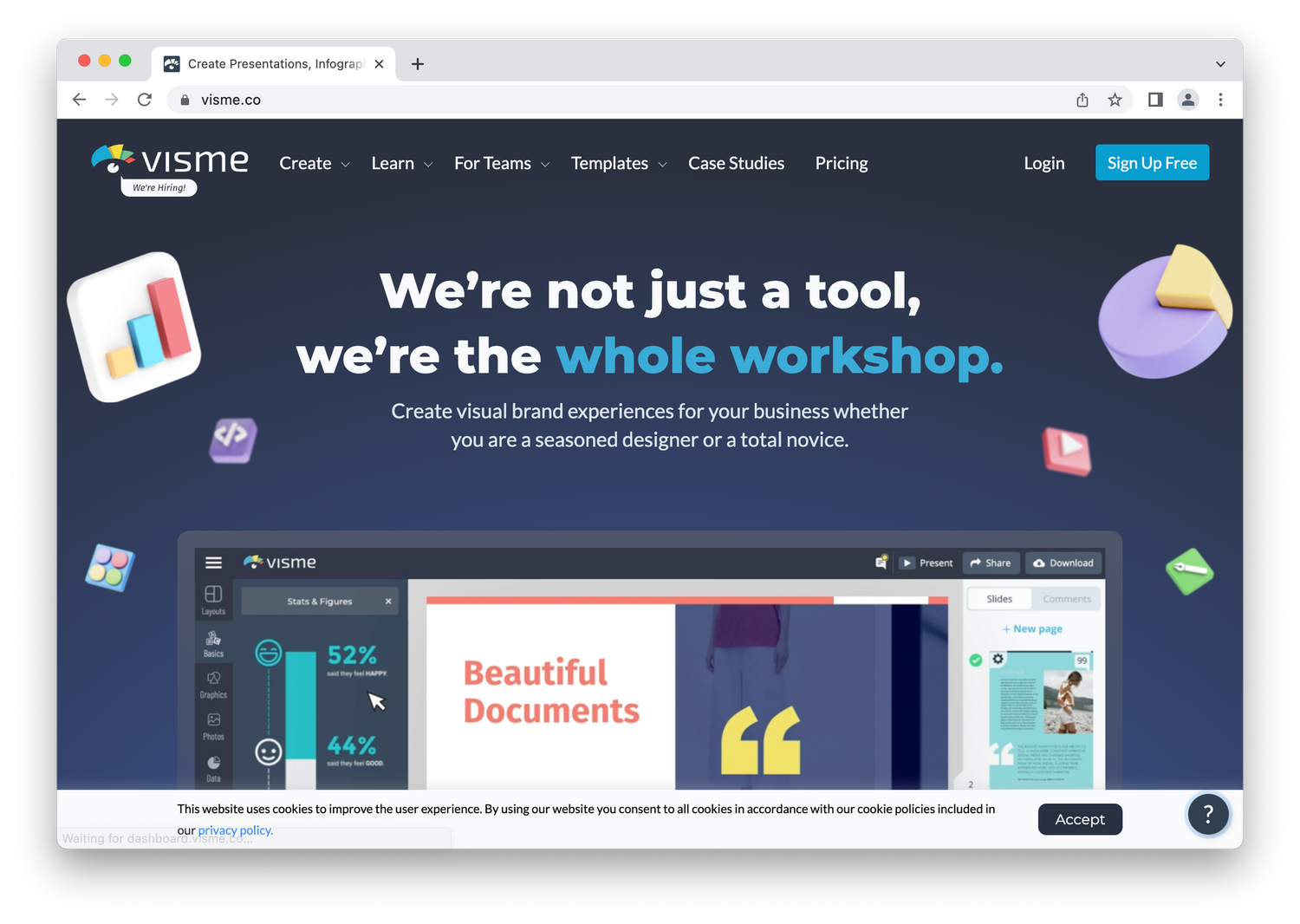Open the browser side panel icon

1155,100
